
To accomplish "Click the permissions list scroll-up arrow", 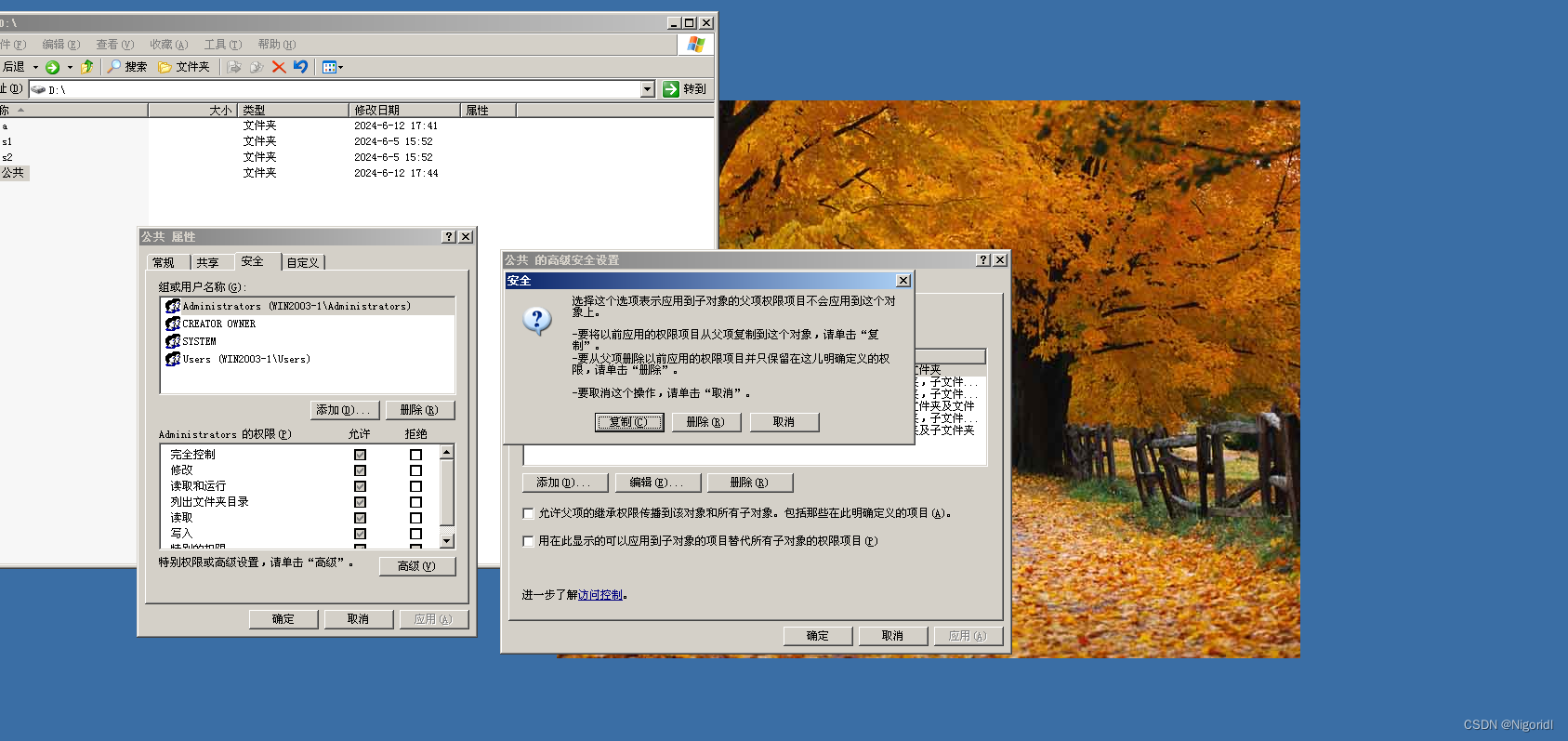I will [x=447, y=452].
